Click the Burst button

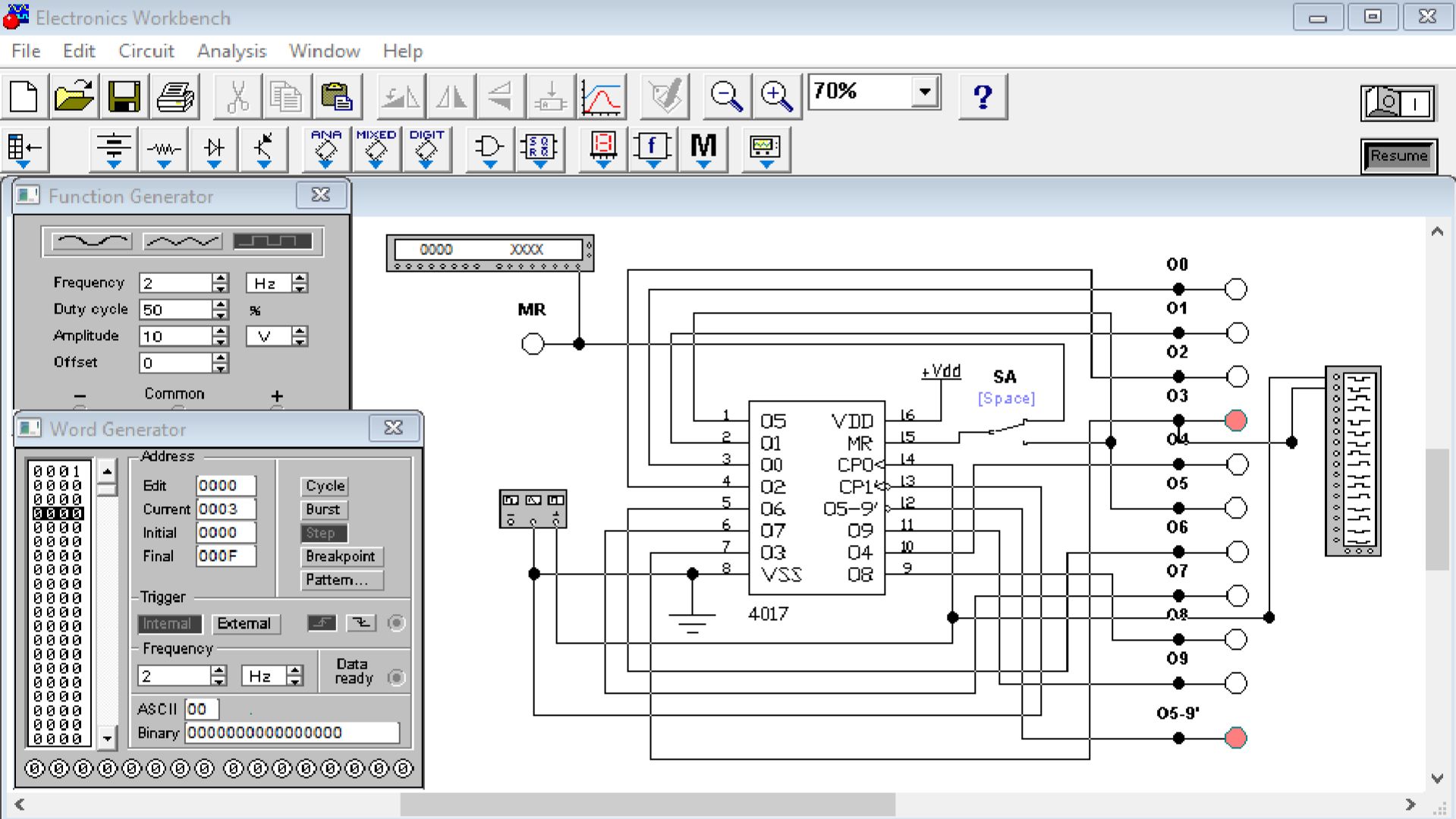click(323, 509)
